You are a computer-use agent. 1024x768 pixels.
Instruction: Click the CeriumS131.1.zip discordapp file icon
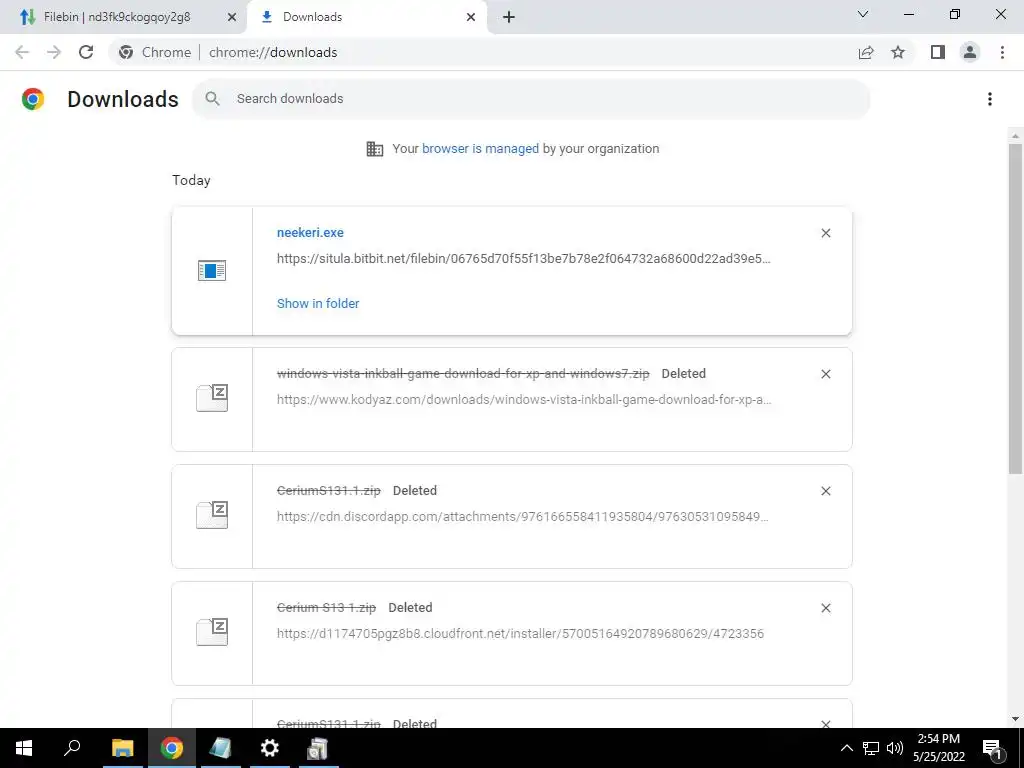(x=212, y=515)
